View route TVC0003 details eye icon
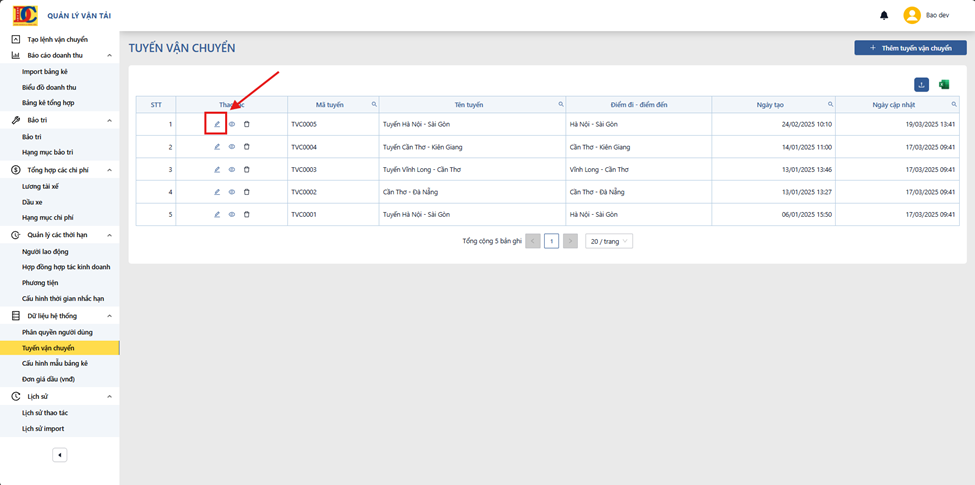 (x=231, y=169)
